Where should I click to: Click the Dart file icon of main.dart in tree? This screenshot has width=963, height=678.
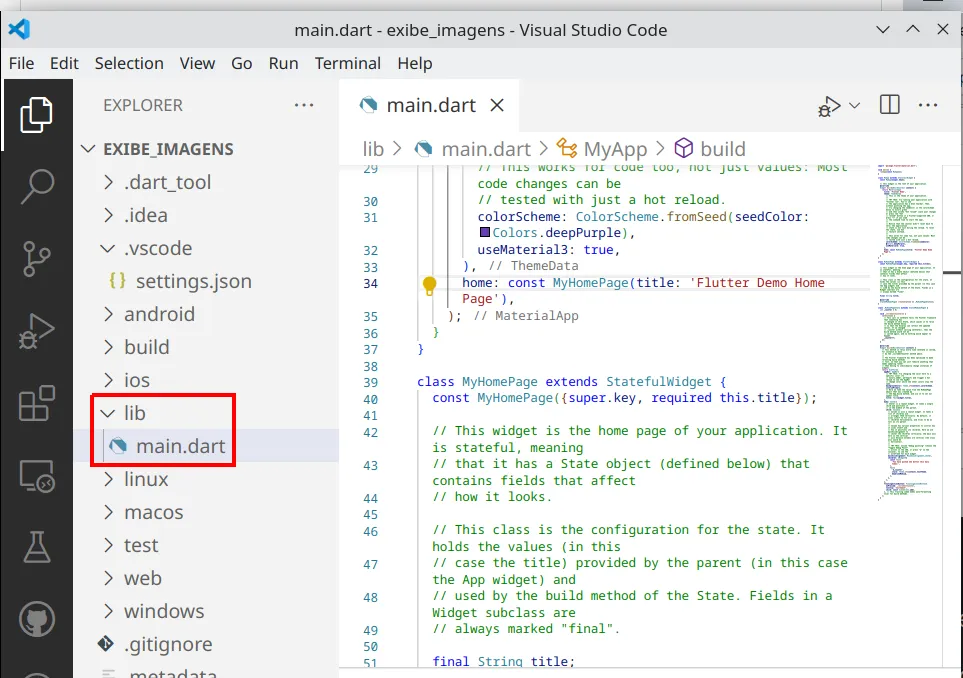[x=118, y=446]
